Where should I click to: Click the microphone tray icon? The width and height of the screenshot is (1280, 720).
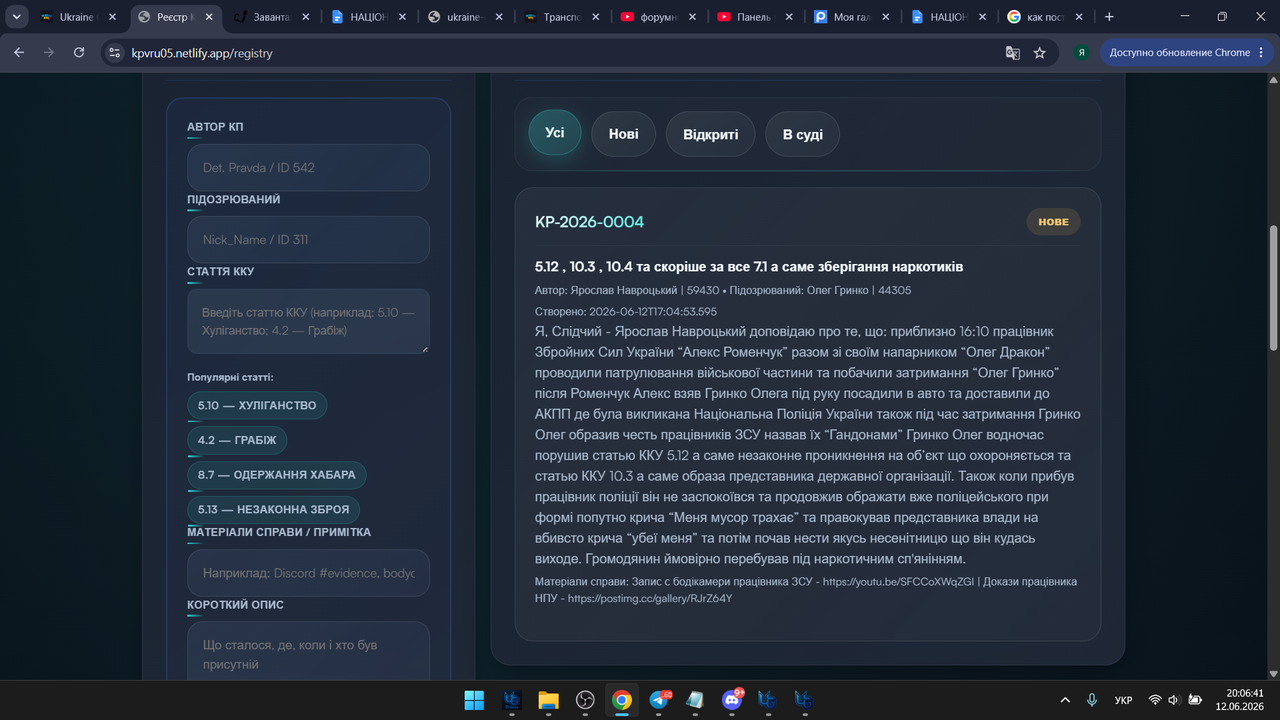pos(1092,700)
